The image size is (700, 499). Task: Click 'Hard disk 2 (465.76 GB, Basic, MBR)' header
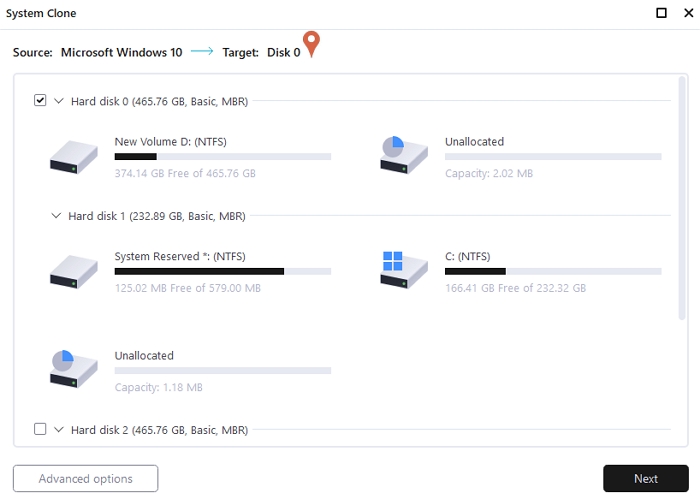pyautogui.click(x=159, y=430)
